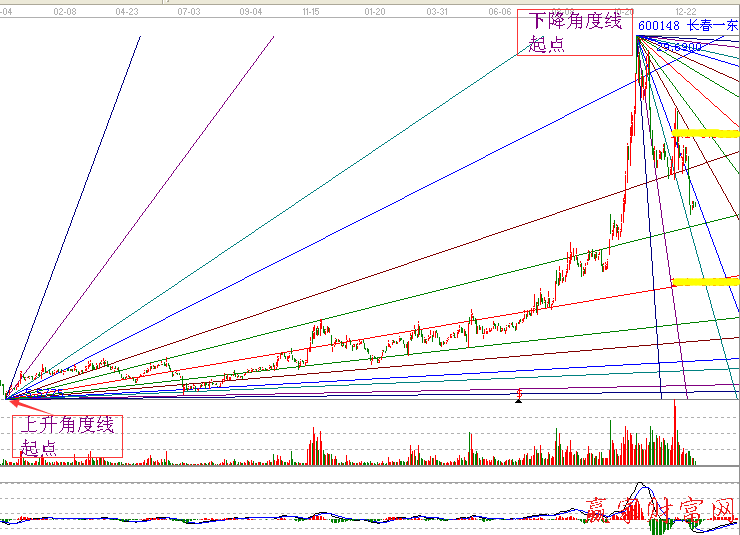
Task: Select the upper yellow highlight bar
Action: point(707,133)
